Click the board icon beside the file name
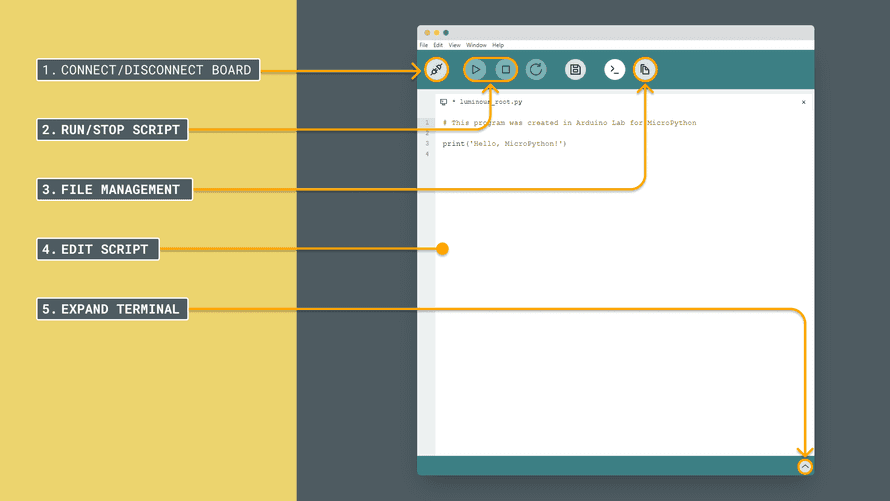This screenshot has height=501, width=890. 443,102
